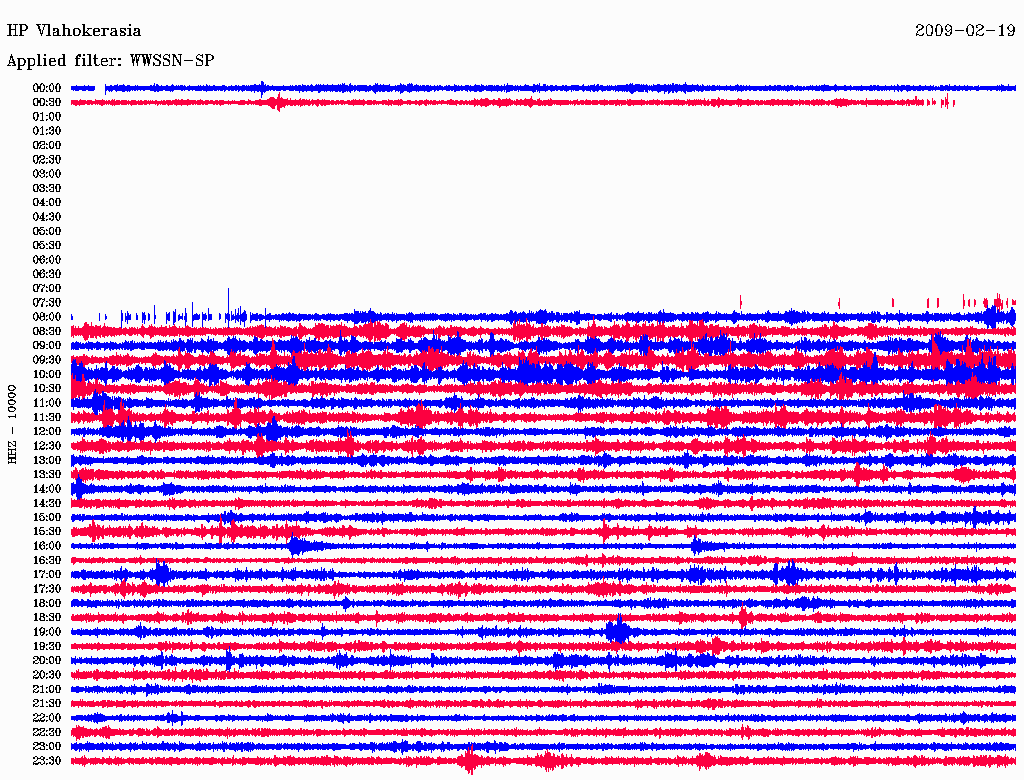Image resolution: width=1024 pixels, height=780 pixels.
Task: Click the blue seismic trace at 00:00
Action: pos(543,88)
